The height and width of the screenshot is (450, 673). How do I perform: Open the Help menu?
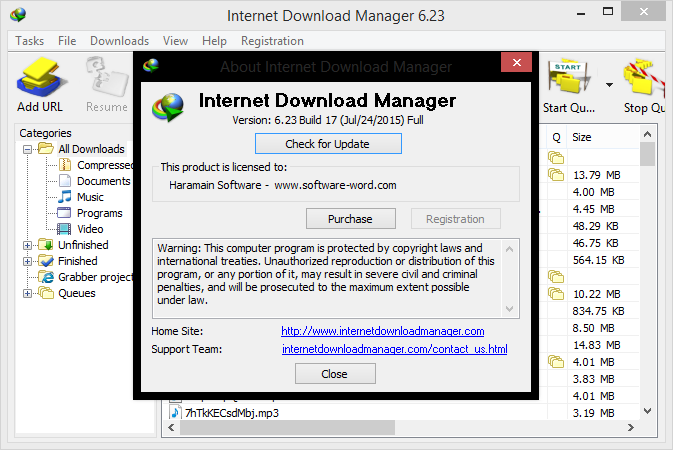(x=214, y=41)
